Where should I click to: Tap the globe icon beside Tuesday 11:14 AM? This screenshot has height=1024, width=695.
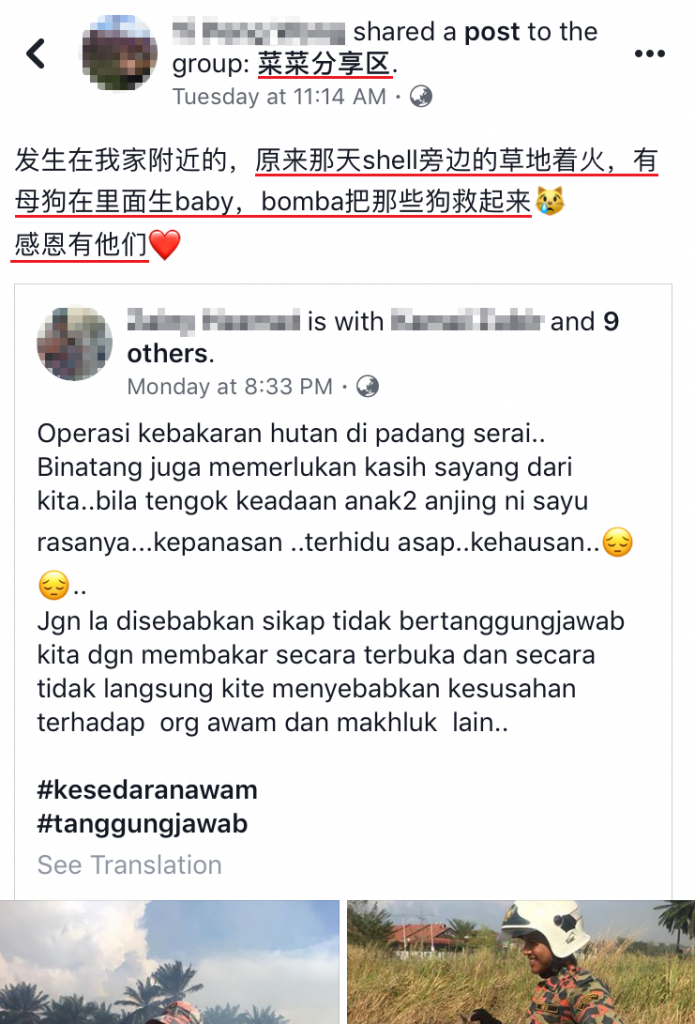tap(421, 97)
